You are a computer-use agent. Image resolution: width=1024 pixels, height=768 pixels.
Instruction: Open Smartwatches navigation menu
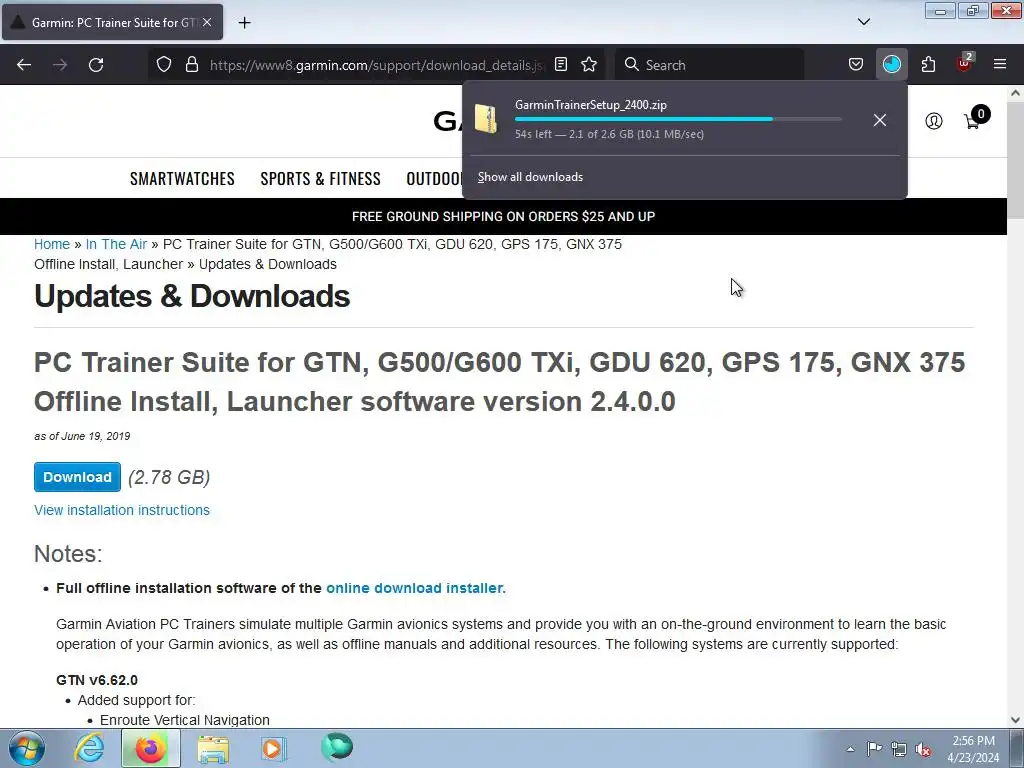182,178
